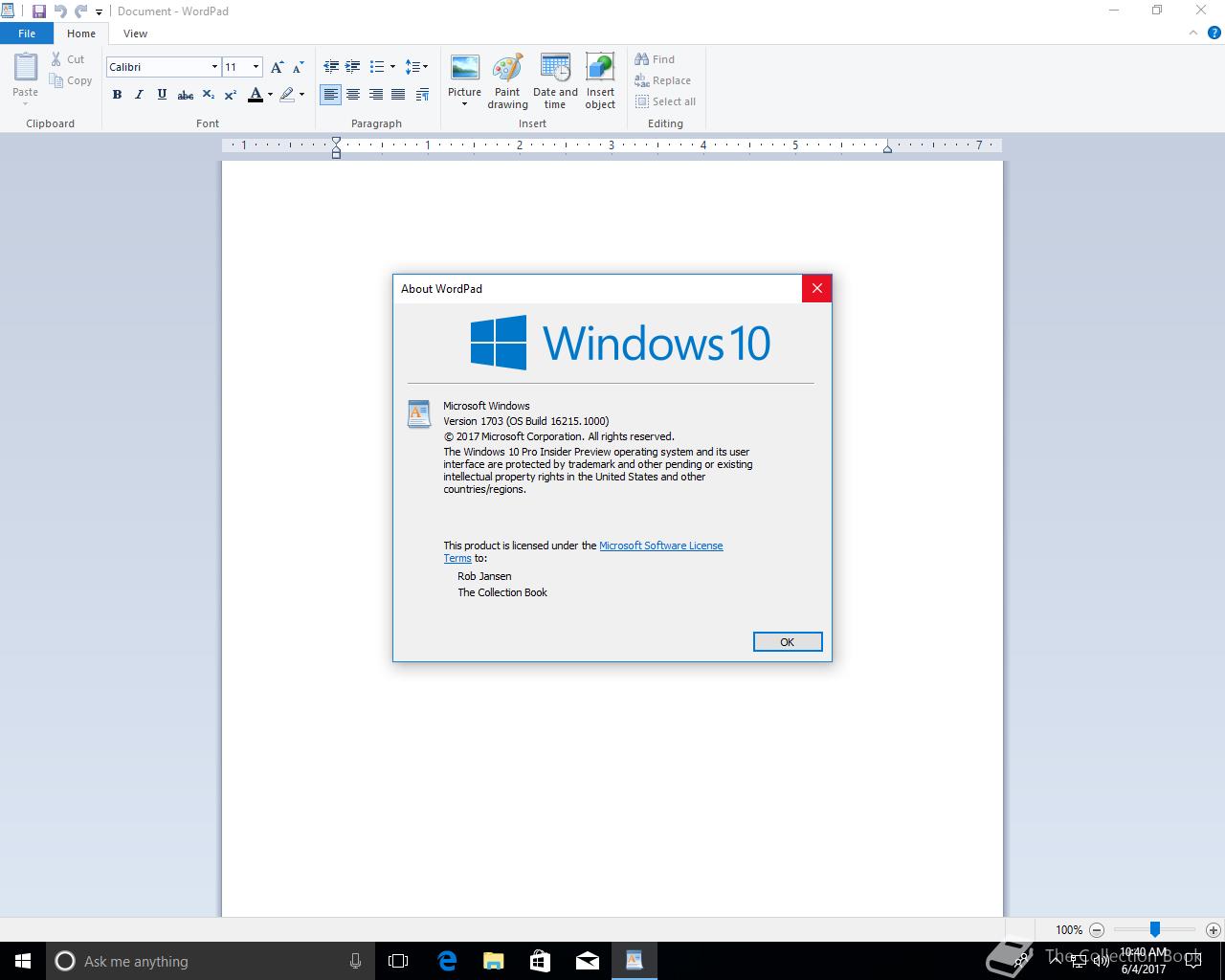The height and width of the screenshot is (980, 1225).
Task: Click the right indent ruler marker
Action: (x=888, y=148)
